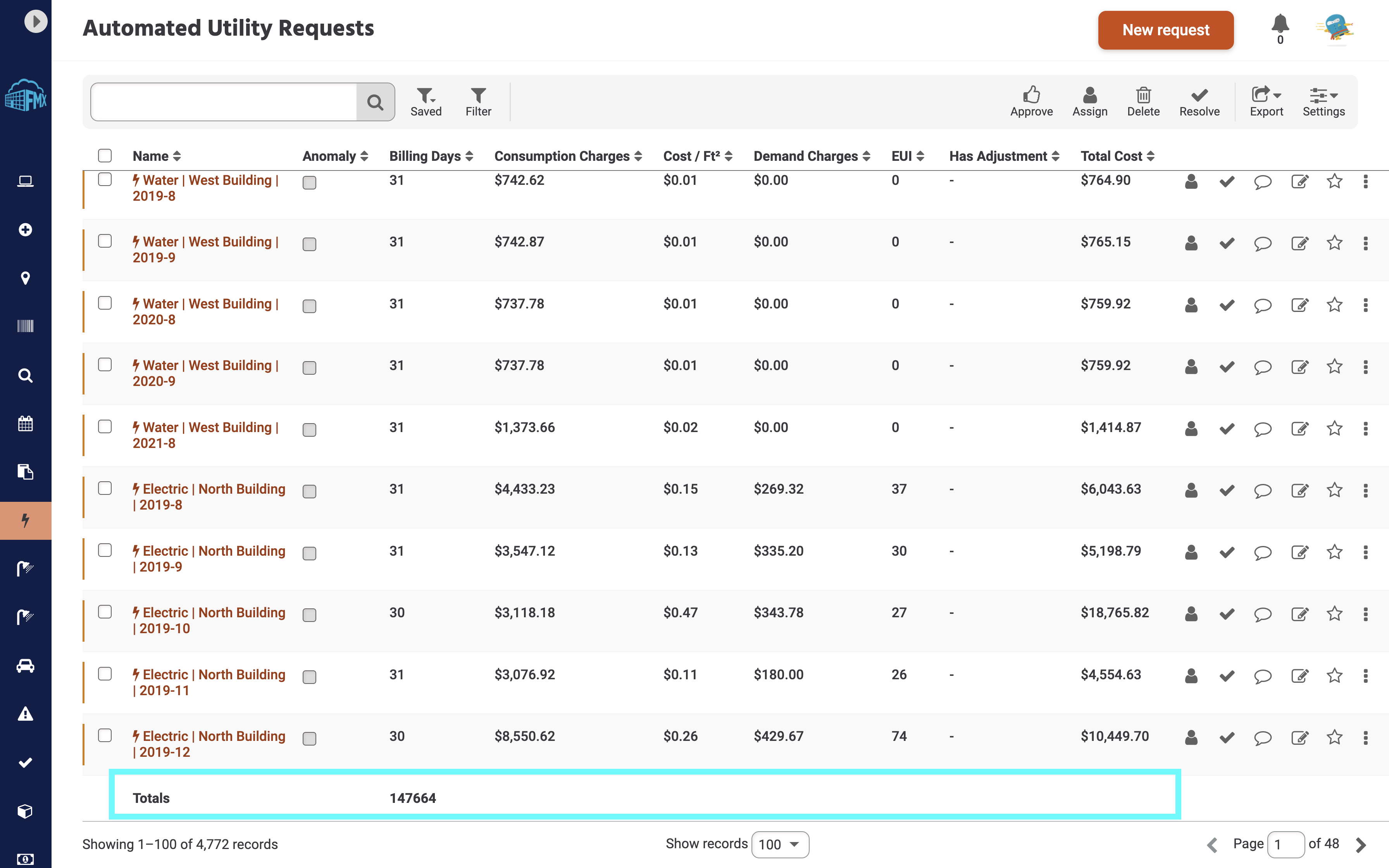The height and width of the screenshot is (868, 1389).
Task: Click the page number input field
Action: click(x=1286, y=844)
